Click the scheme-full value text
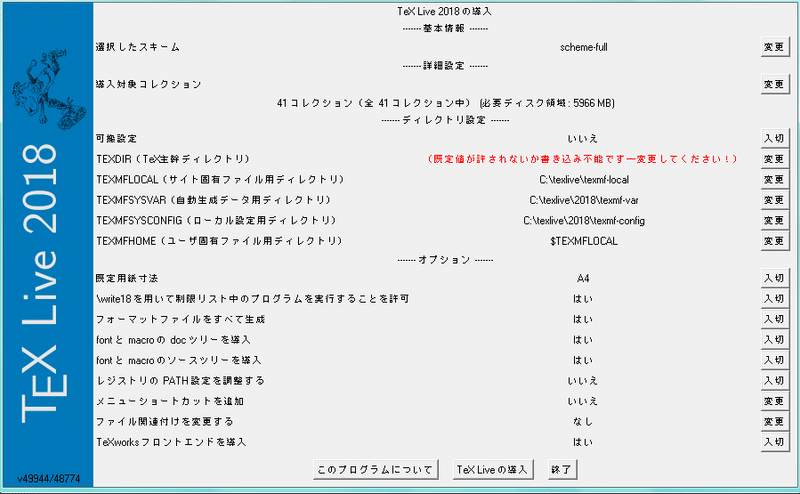 tap(584, 47)
